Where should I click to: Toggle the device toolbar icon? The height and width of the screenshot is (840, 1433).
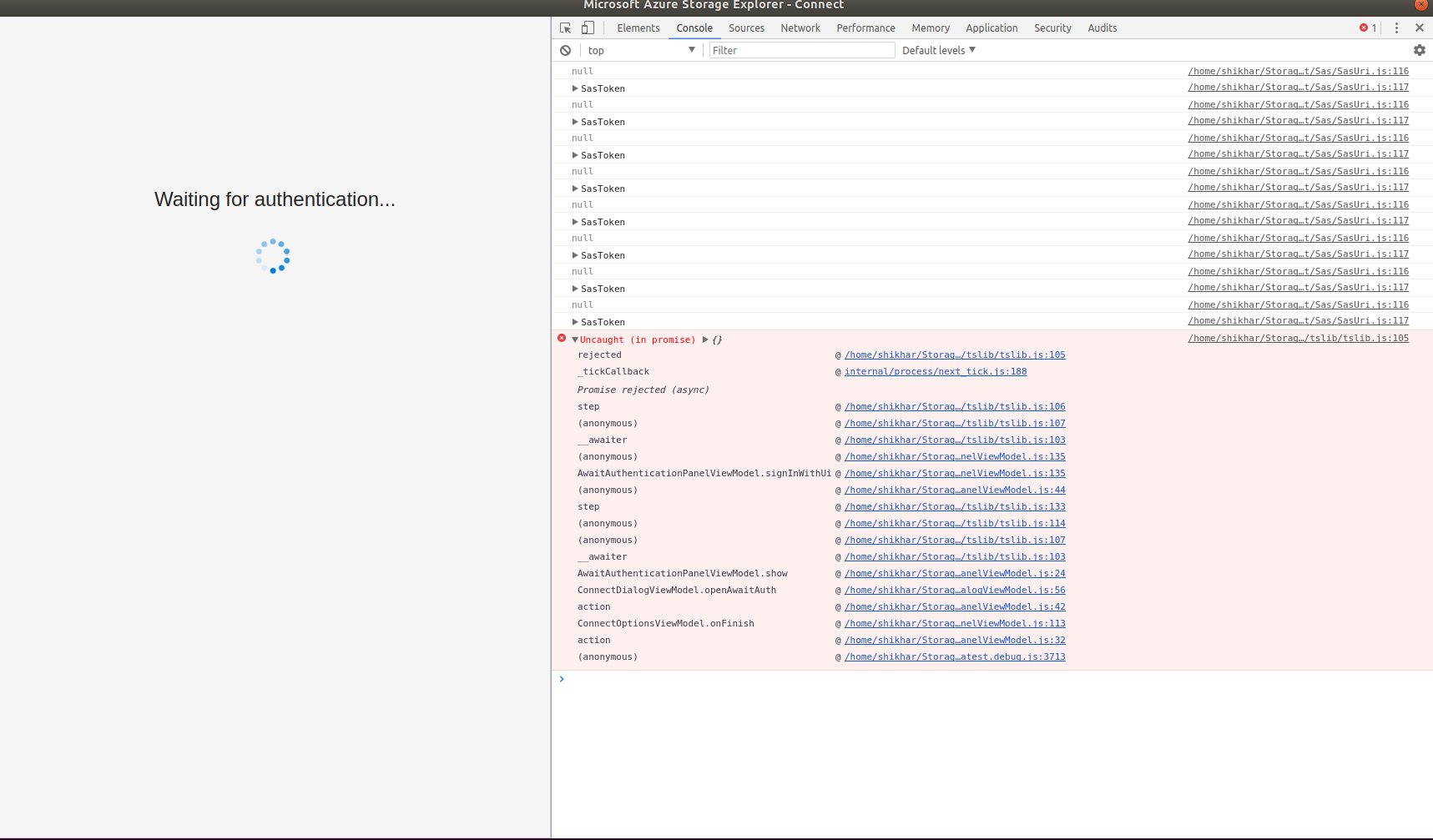[588, 28]
